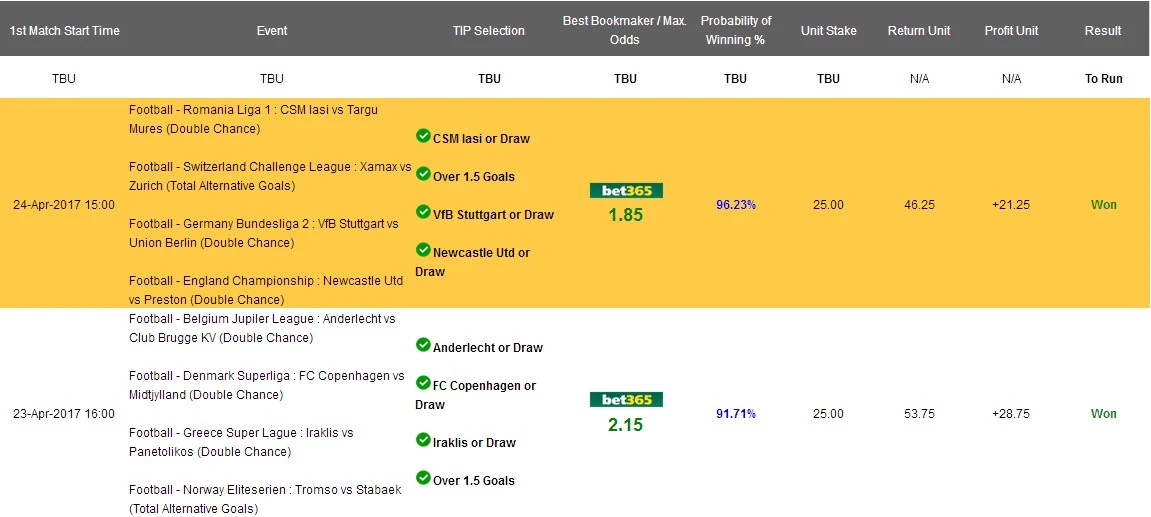
Task: Select the To Run result cell
Action: point(1104,79)
